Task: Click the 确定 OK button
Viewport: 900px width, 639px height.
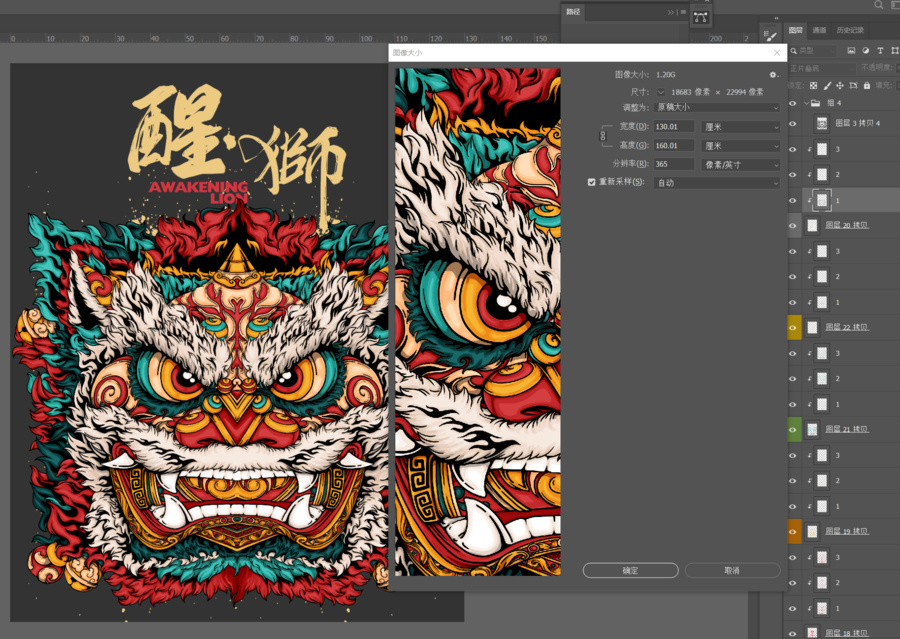Action: pos(630,570)
